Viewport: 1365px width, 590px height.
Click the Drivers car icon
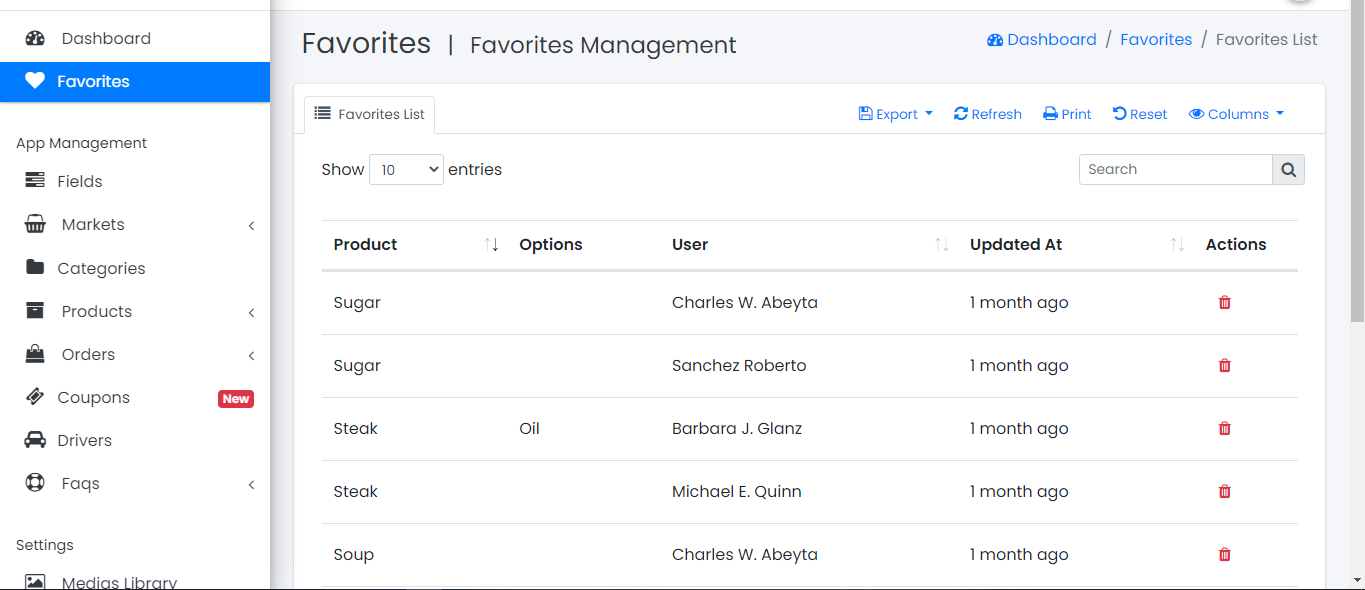click(35, 440)
